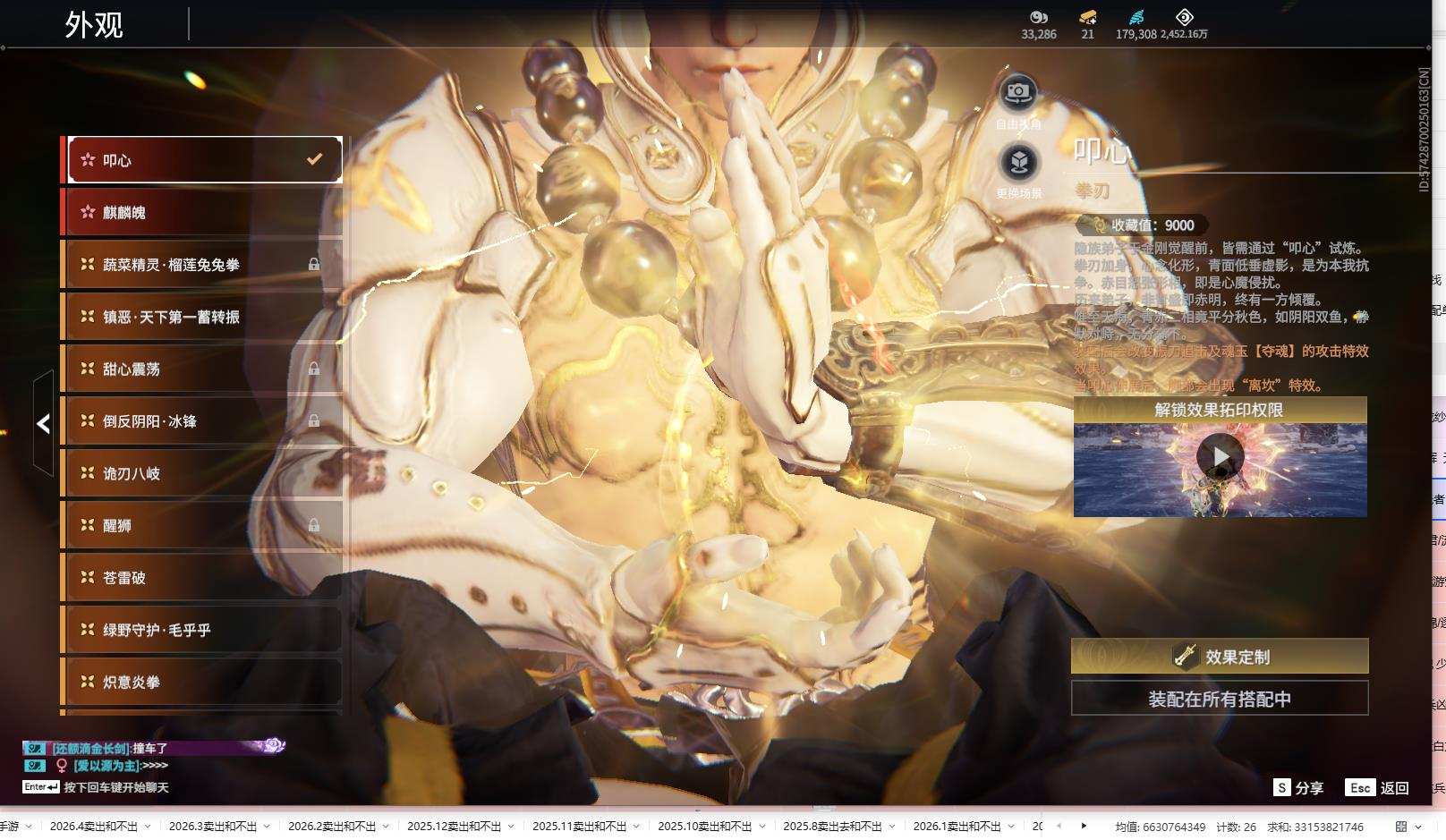Click the silver coin currency icon

click(1038, 17)
